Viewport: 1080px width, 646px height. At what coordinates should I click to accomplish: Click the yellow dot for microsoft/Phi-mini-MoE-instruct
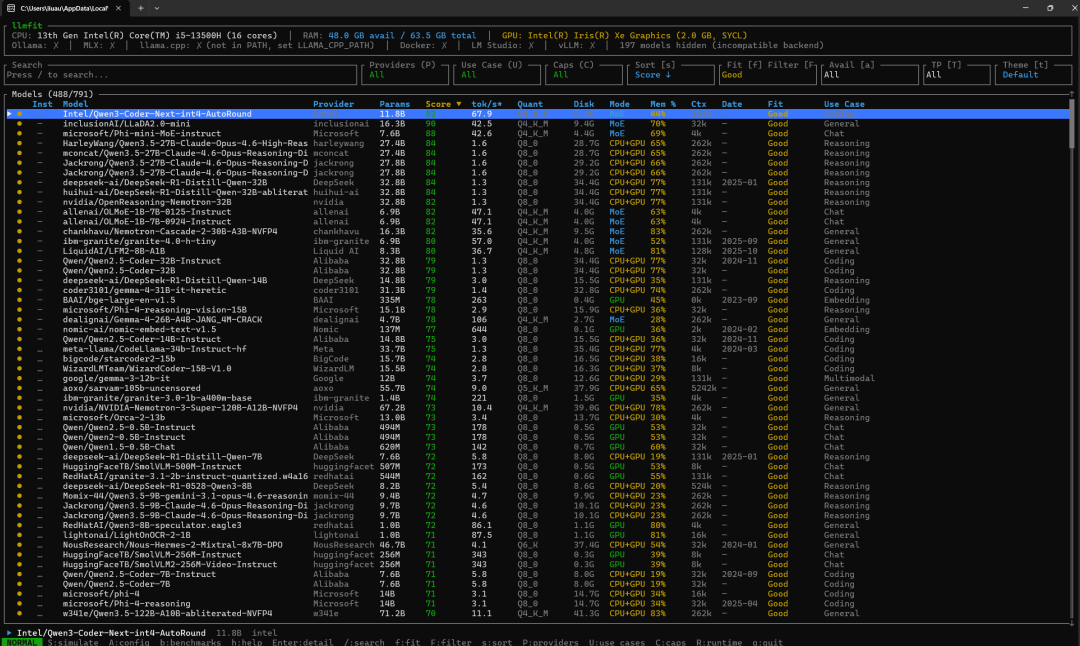(x=19, y=134)
